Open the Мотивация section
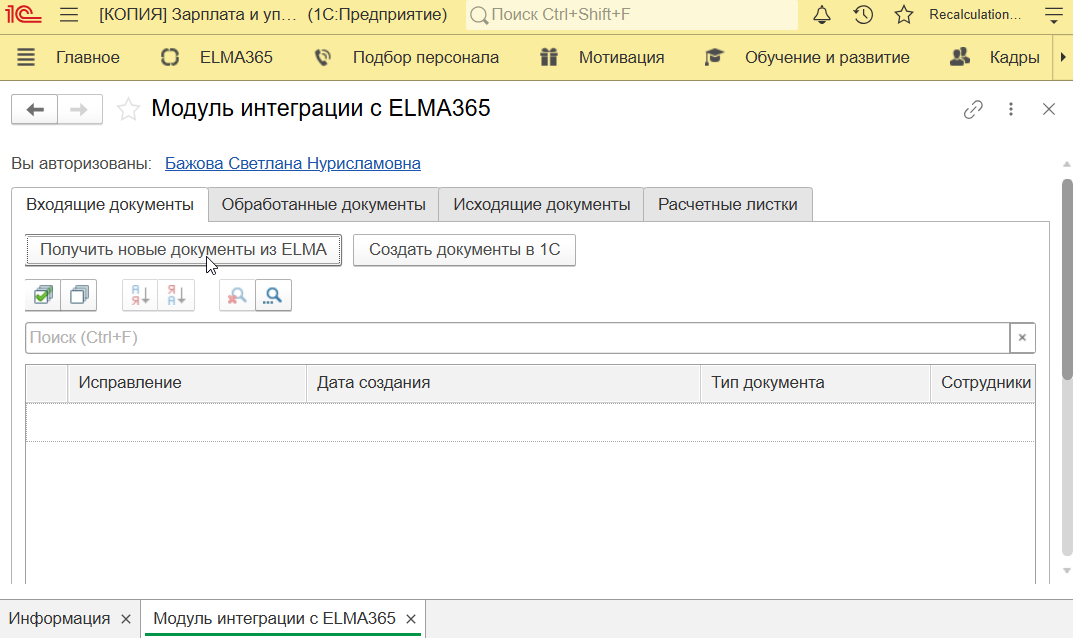The width and height of the screenshot is (1073, 638). tap(621, 58)
